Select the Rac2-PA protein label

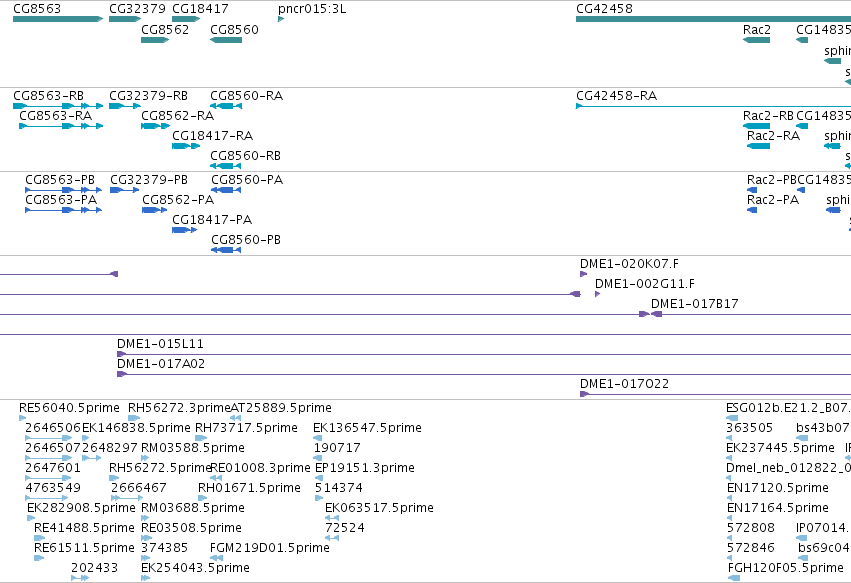point(773,200)
